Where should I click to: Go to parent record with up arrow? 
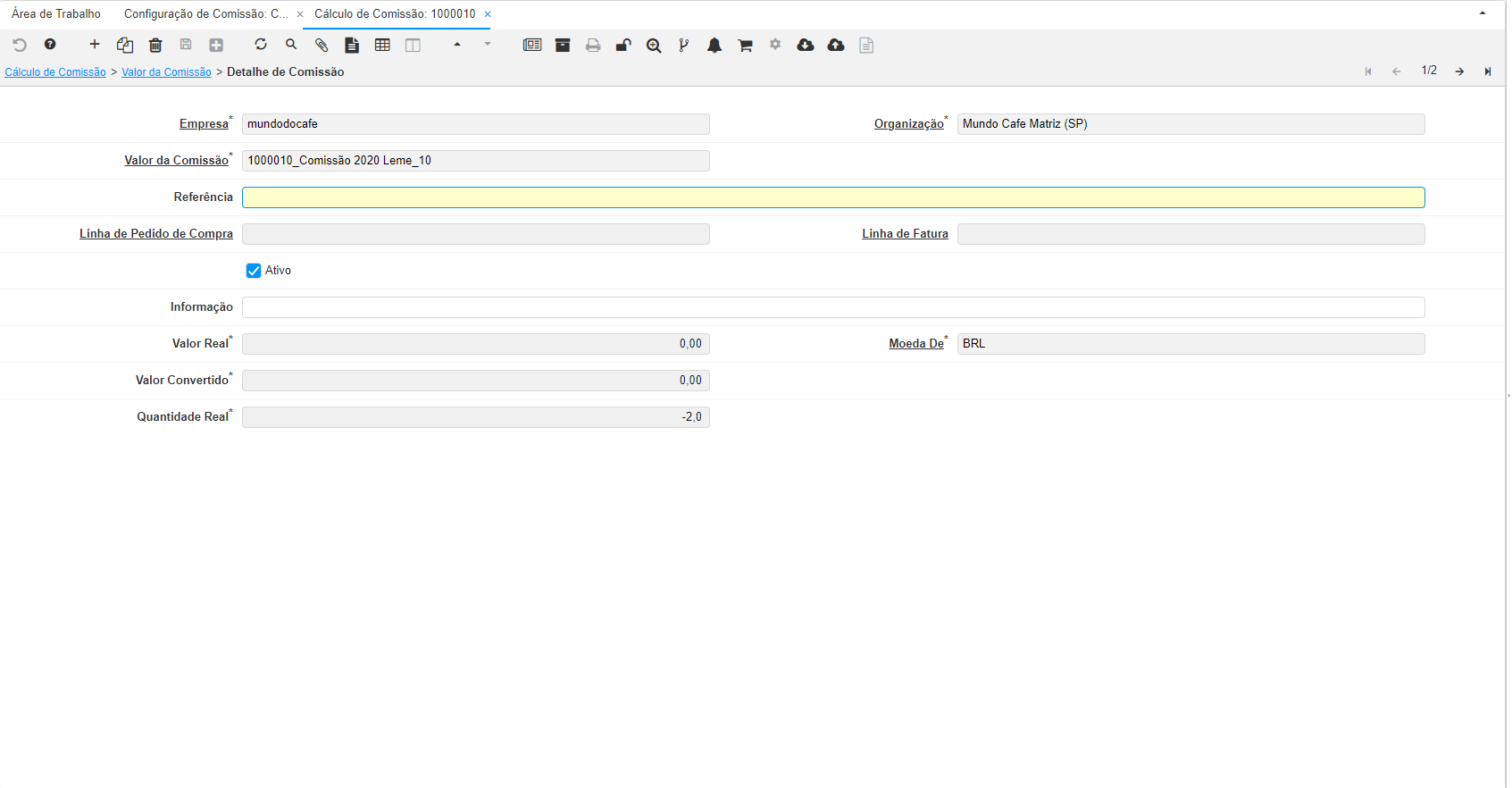457,45
